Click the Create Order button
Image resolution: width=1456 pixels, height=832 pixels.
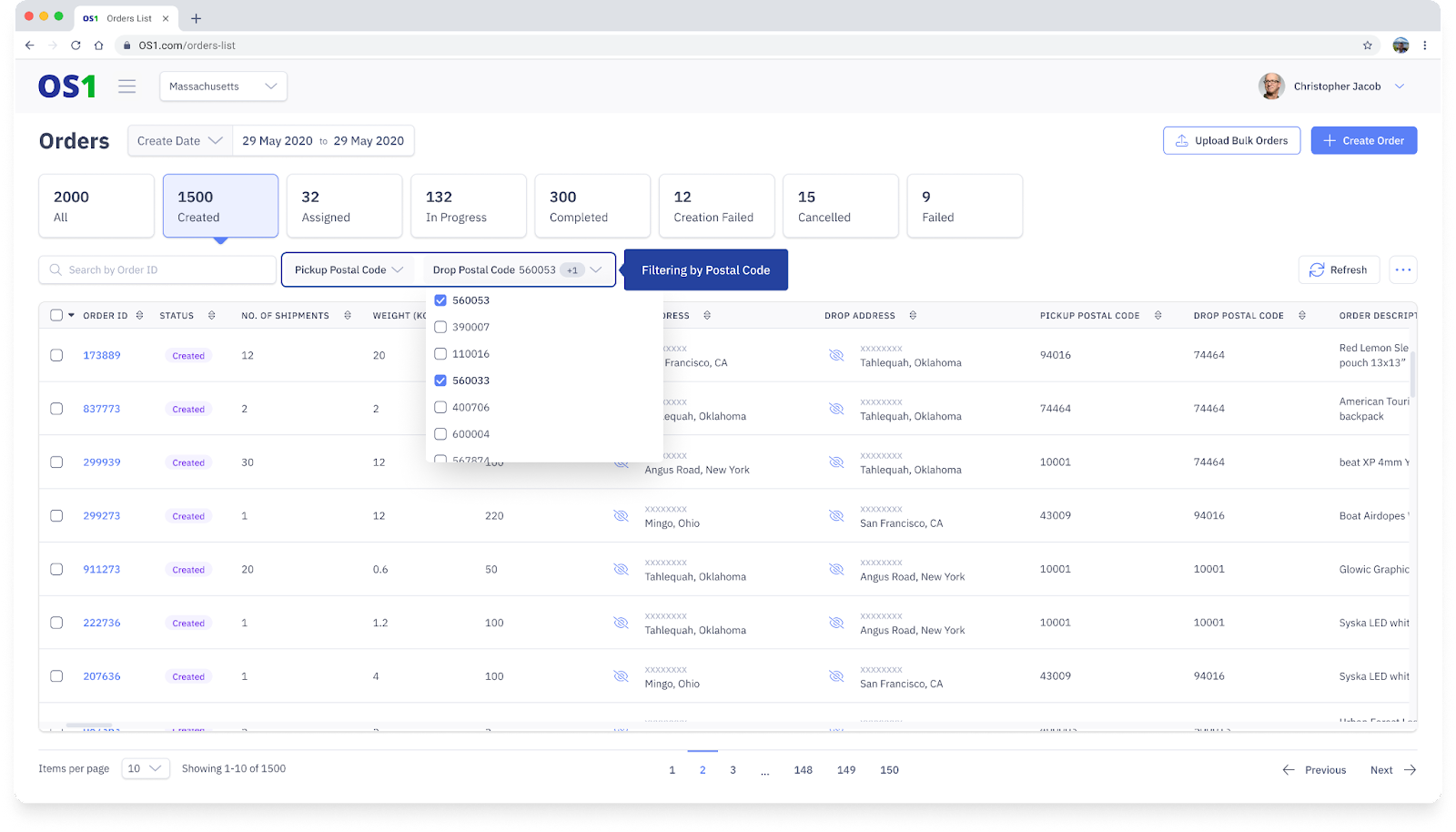(1363, 140)
